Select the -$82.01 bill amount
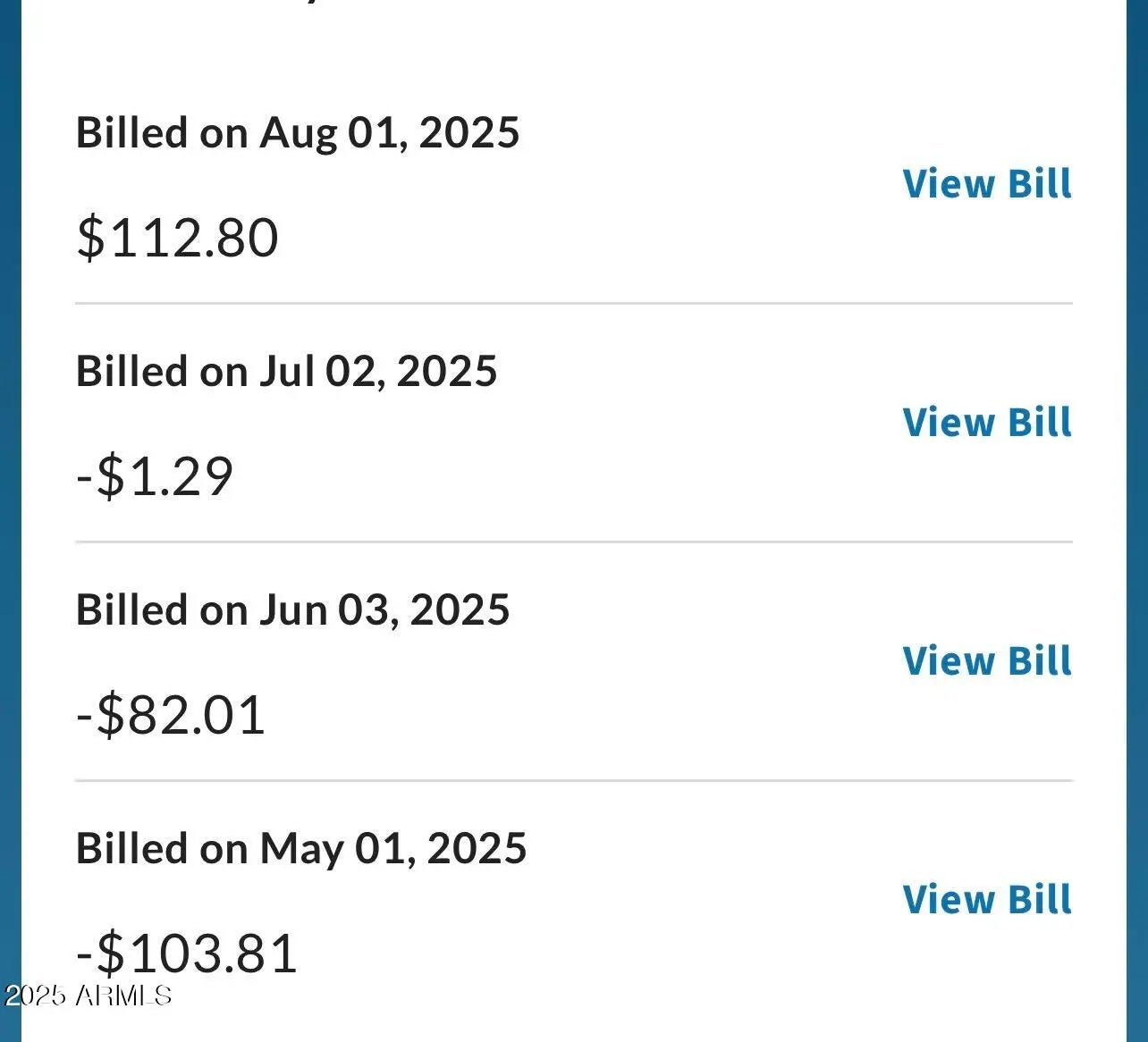The image size is (1148, 1042). point(171,715)
